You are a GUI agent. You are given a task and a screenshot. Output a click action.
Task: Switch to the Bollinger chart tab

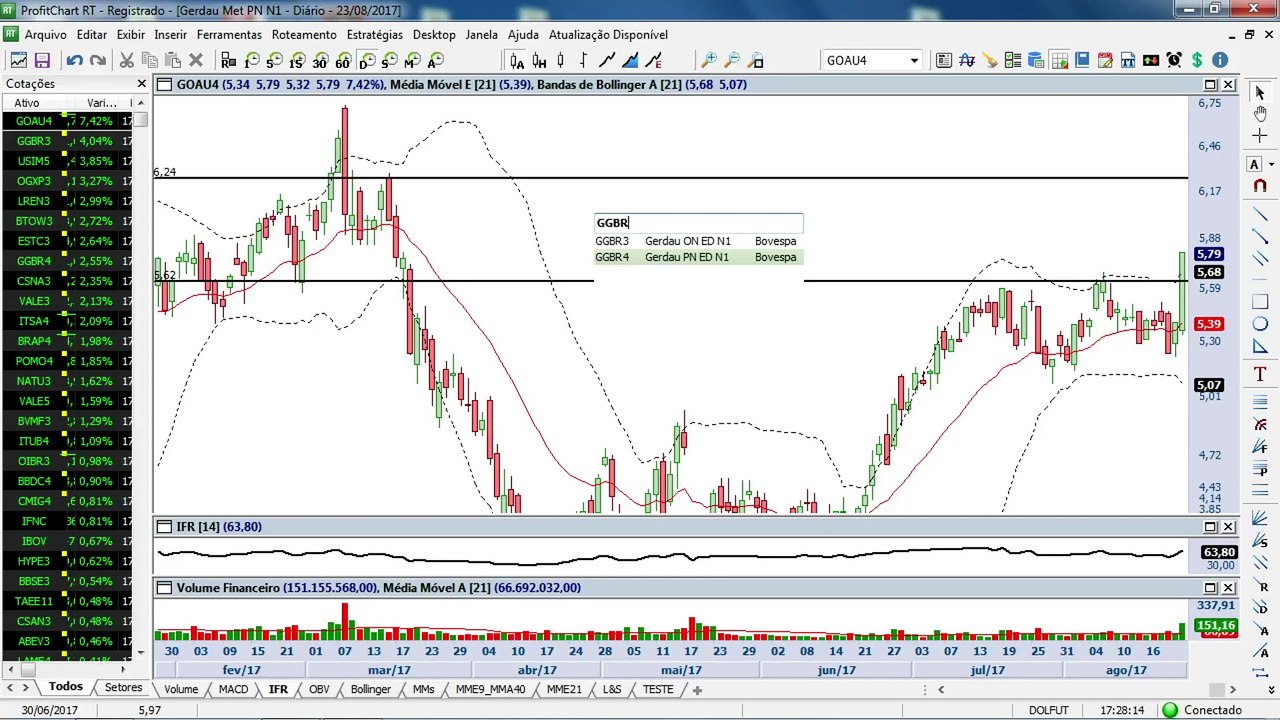(370, 689)
